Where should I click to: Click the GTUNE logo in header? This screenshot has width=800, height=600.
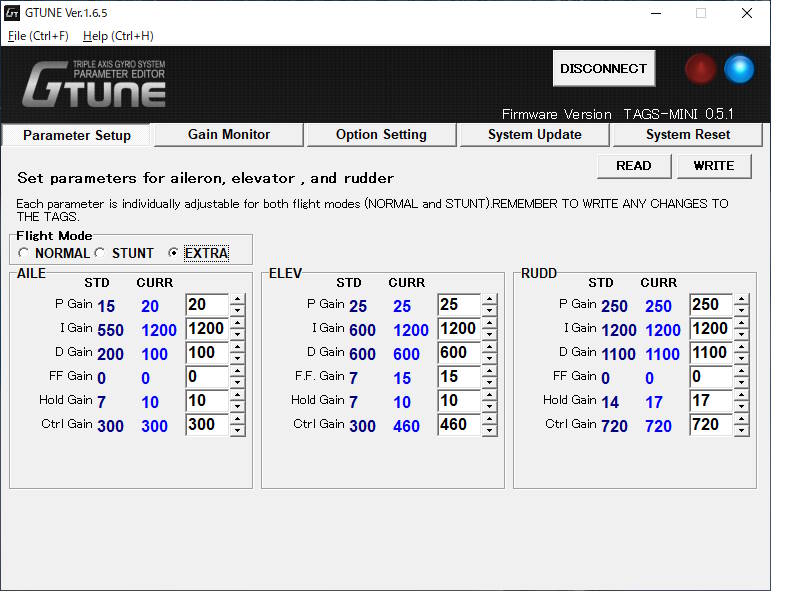click(x=94, y=84)
